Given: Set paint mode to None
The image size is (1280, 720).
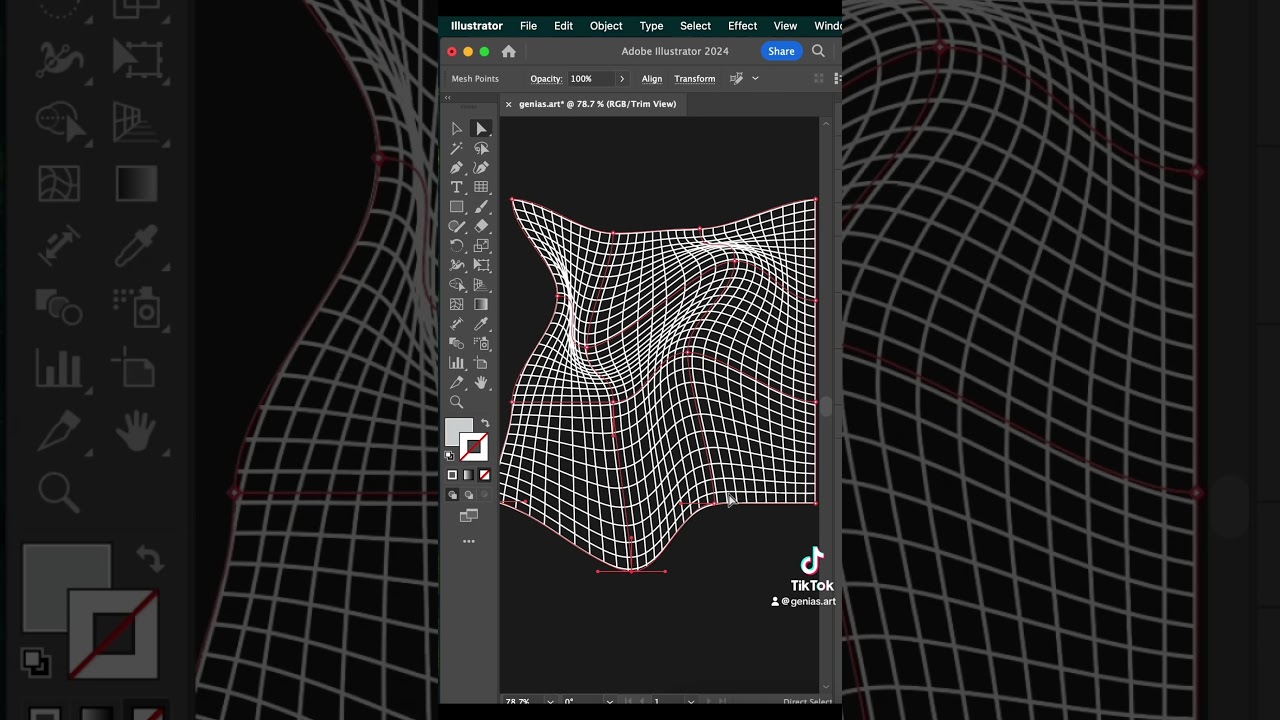Looking at the screenshot, I should 484,475.
